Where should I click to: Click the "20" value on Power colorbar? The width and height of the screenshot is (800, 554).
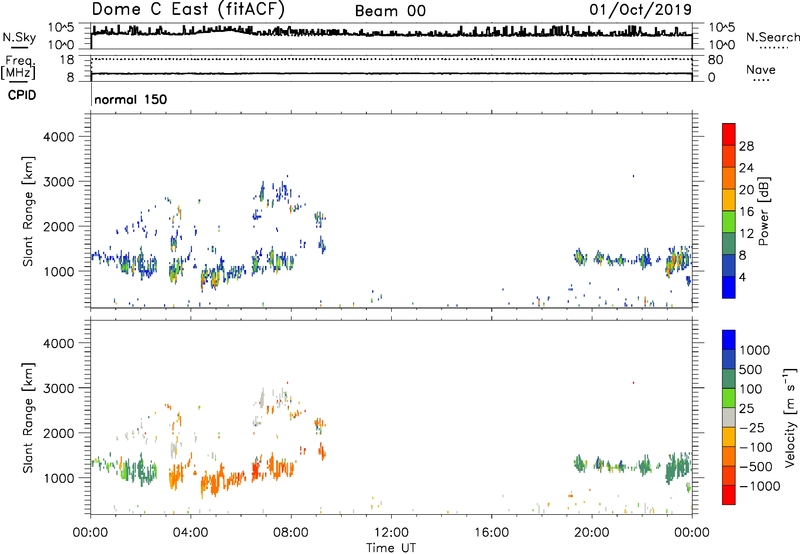(x=746, y=190)
